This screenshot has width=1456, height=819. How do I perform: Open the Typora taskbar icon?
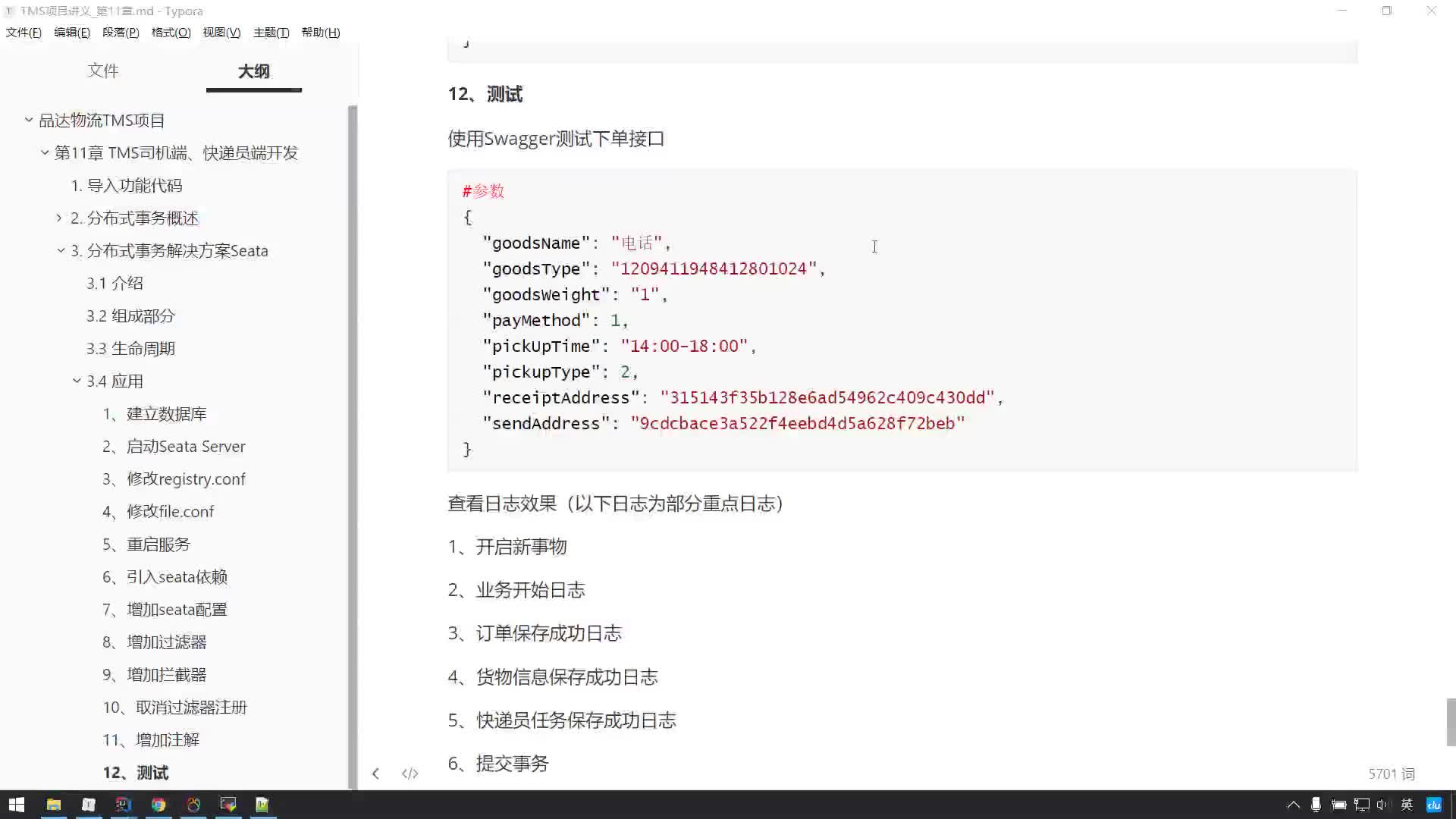click(88, 805)
